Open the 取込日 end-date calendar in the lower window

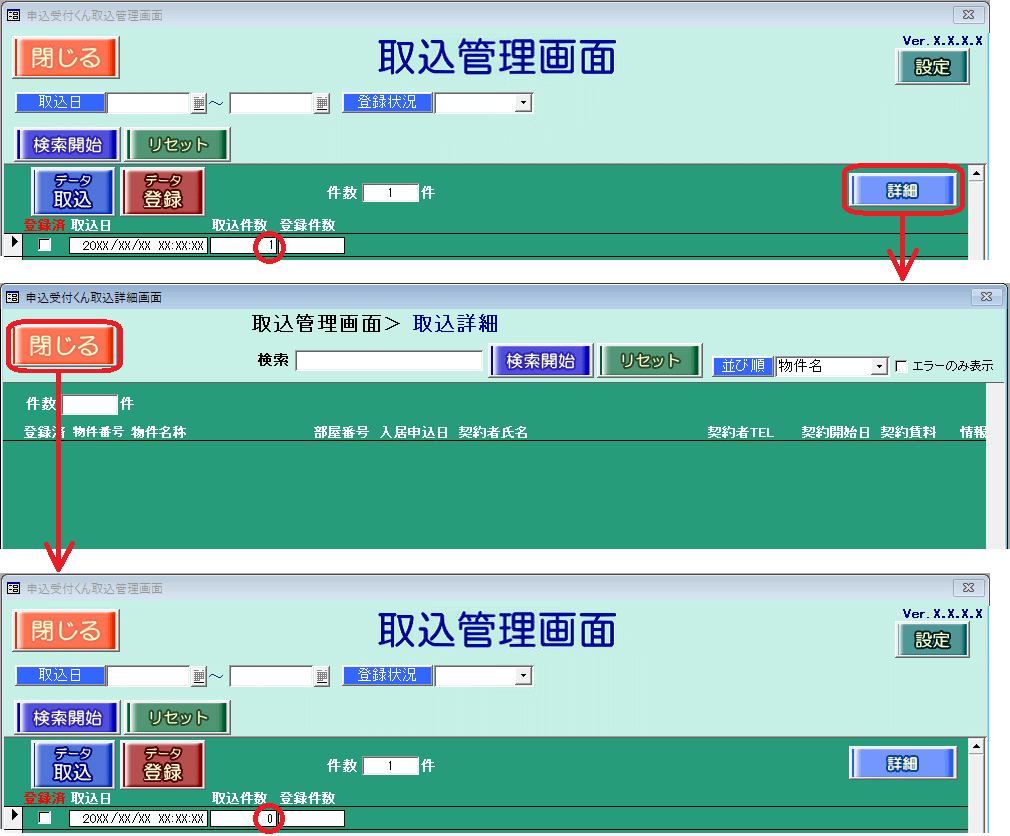pos(321,677)
